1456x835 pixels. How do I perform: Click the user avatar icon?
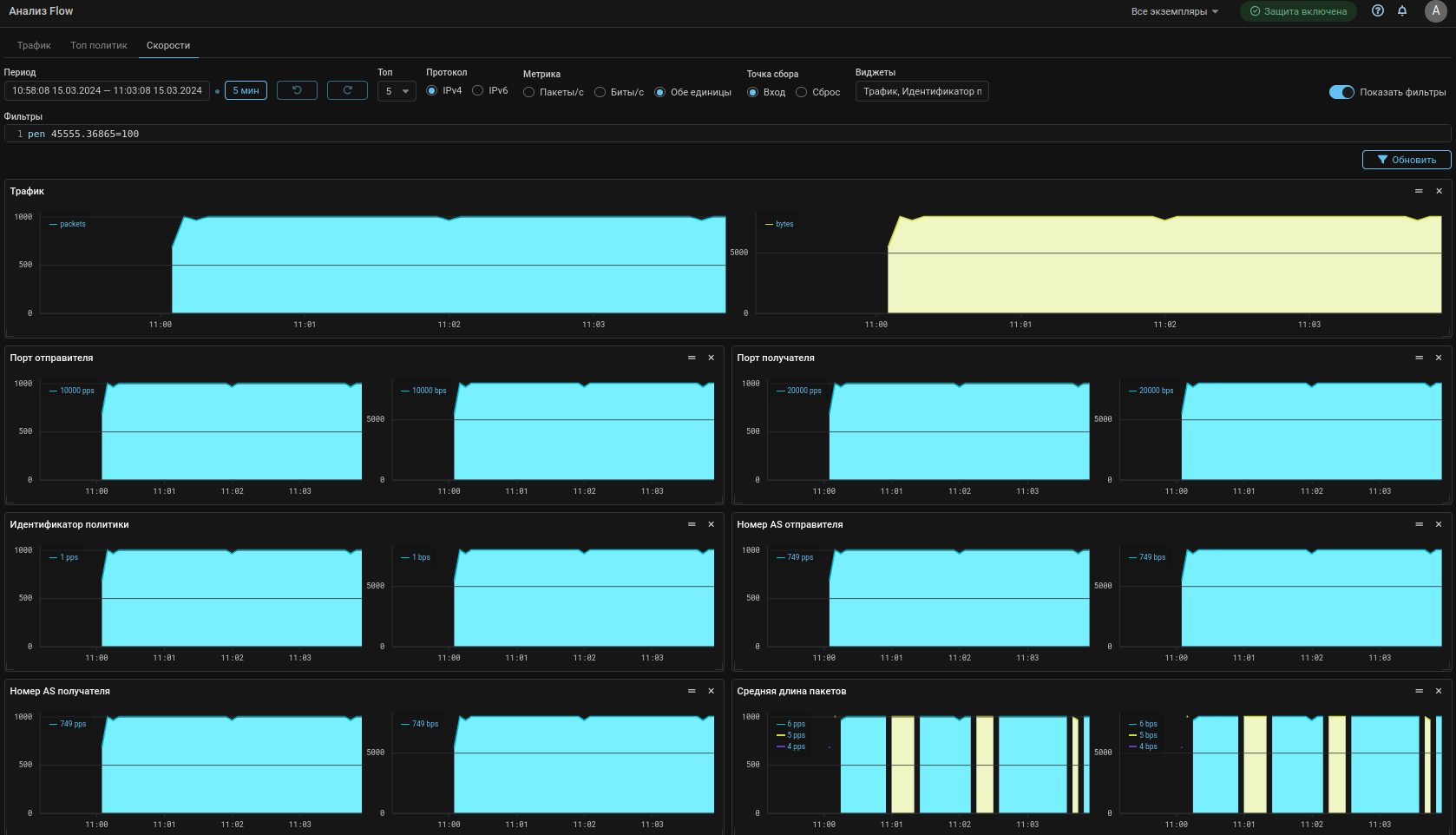1435,11
